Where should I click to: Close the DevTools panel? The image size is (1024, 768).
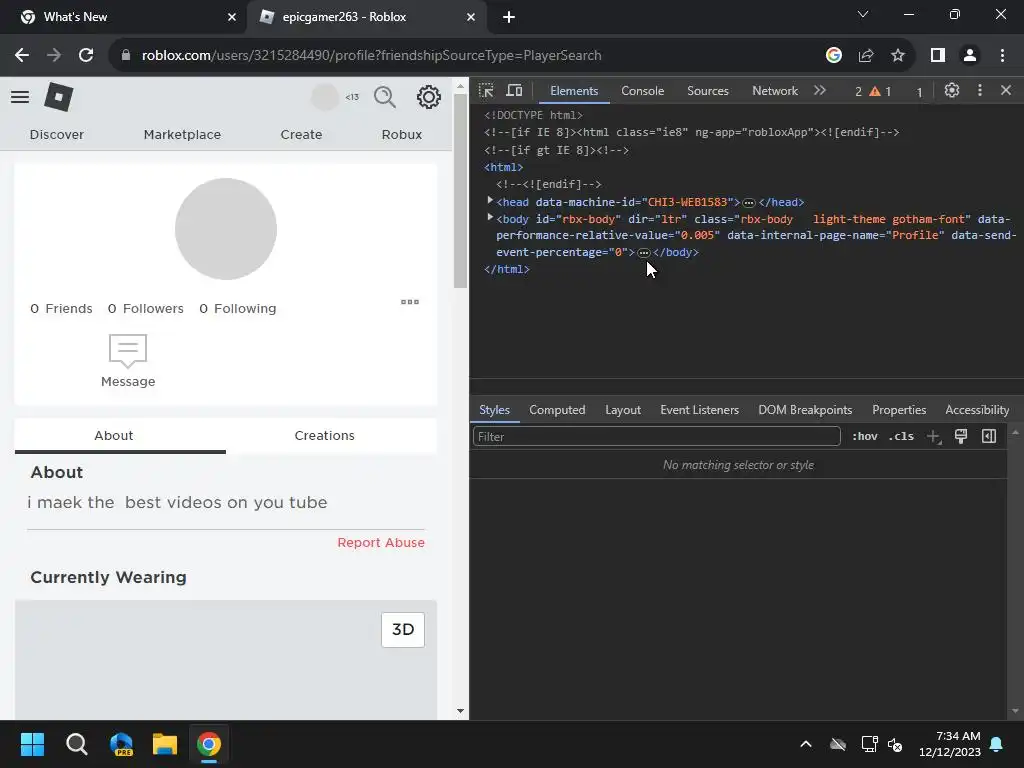[x=1006, y=91]
